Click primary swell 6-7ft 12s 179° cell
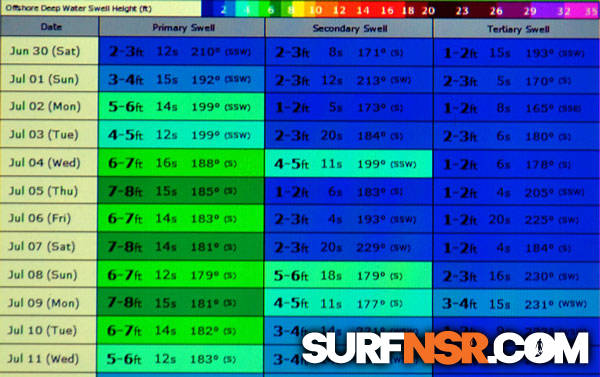The image size is (600, 377). pyautogui.click(x=181, y=275)
